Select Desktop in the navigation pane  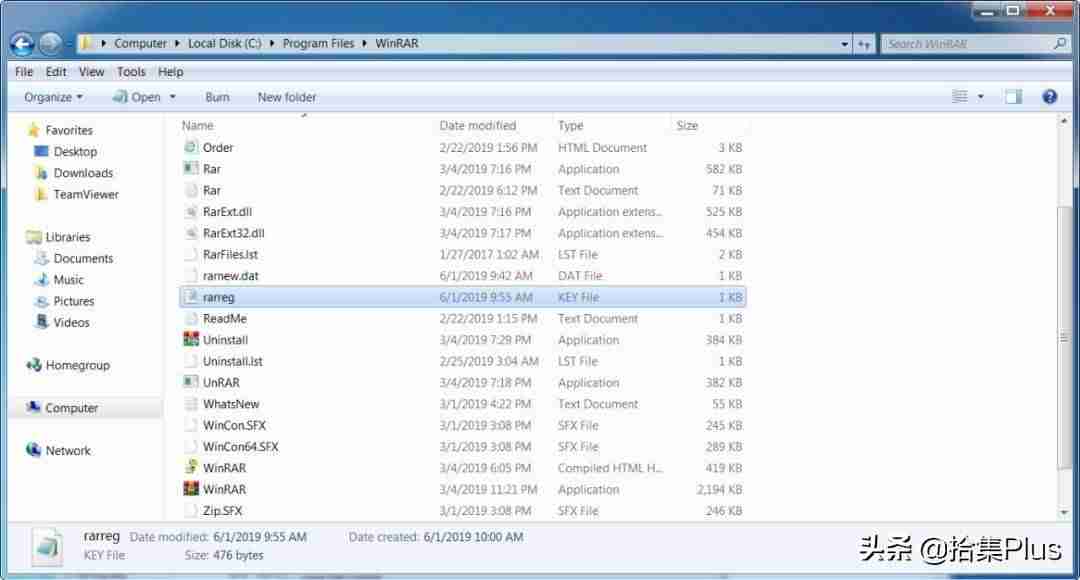coord(75,152)
